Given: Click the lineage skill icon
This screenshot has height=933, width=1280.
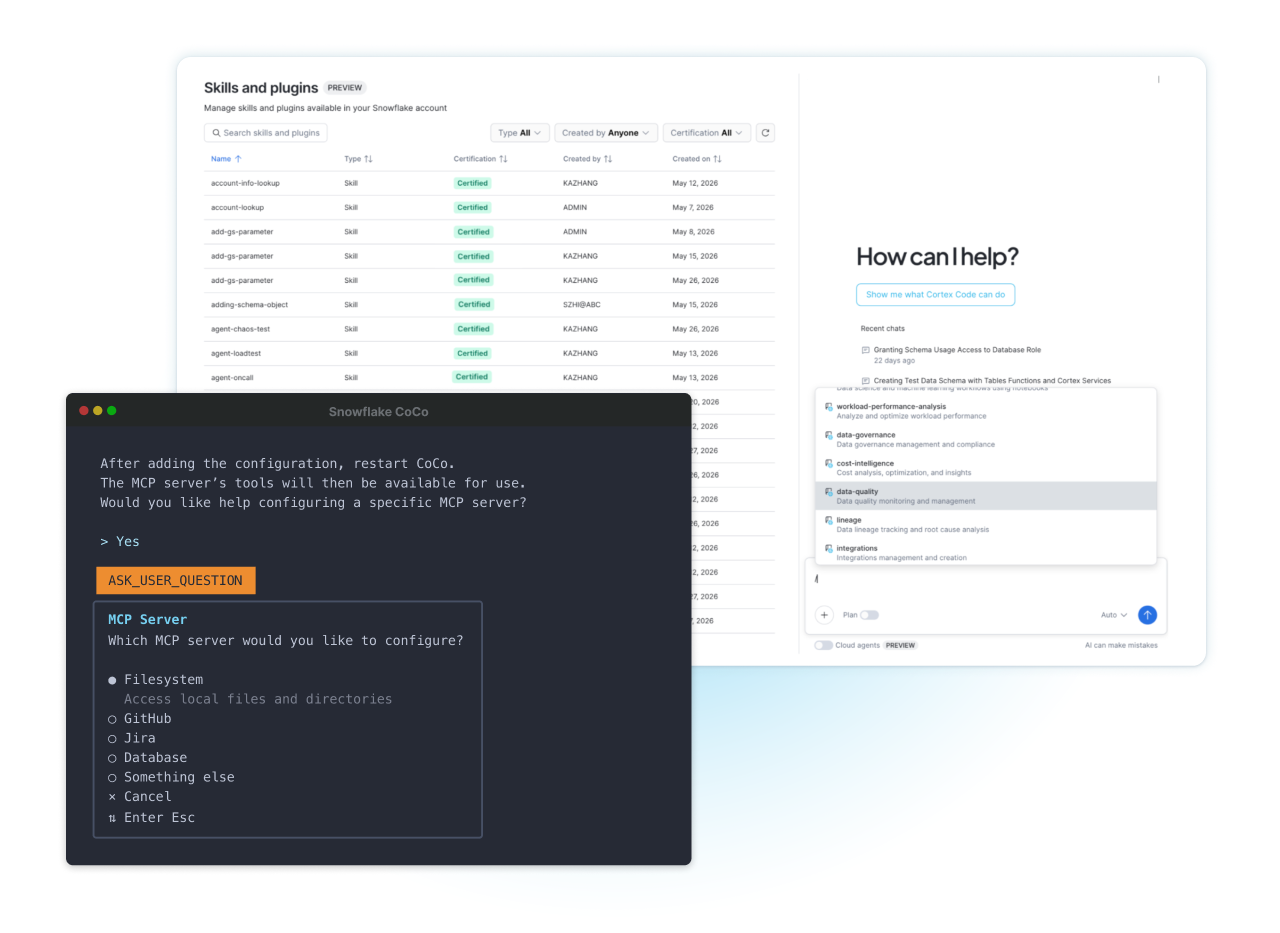Looking at the screenshot, I should tap(828, 520).
